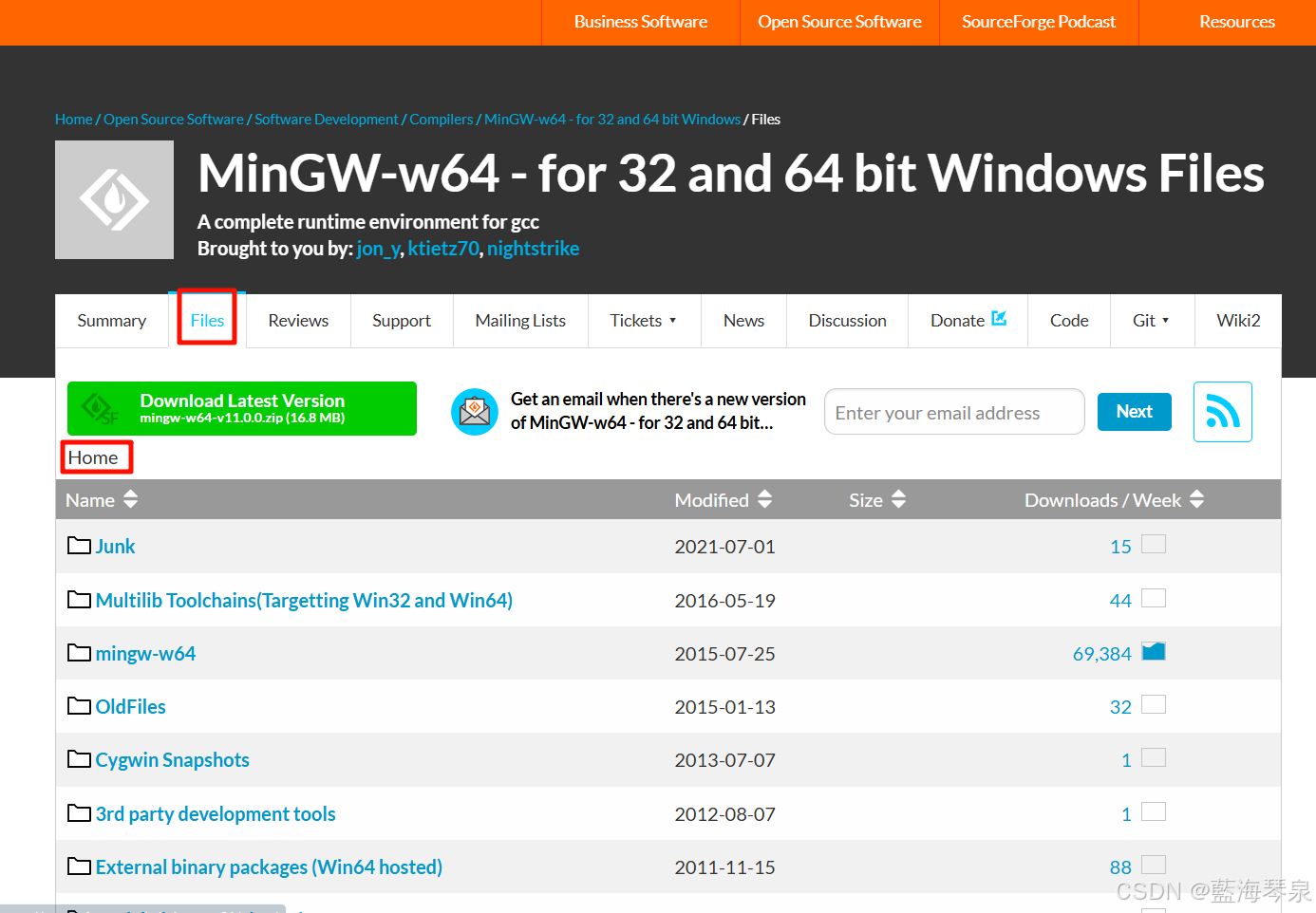This screenshot has width=1316, height=913.
Task: Click folder icon beside 3rd party development tools
Action: (80, 813)
